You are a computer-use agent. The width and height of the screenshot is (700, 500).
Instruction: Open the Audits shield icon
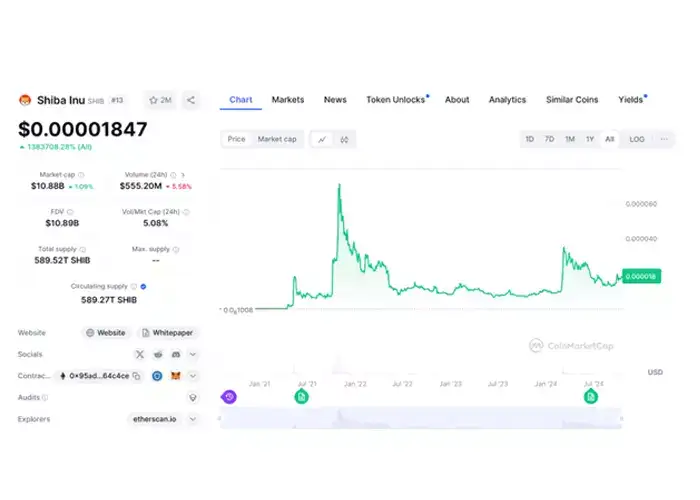tap(193, 397)
